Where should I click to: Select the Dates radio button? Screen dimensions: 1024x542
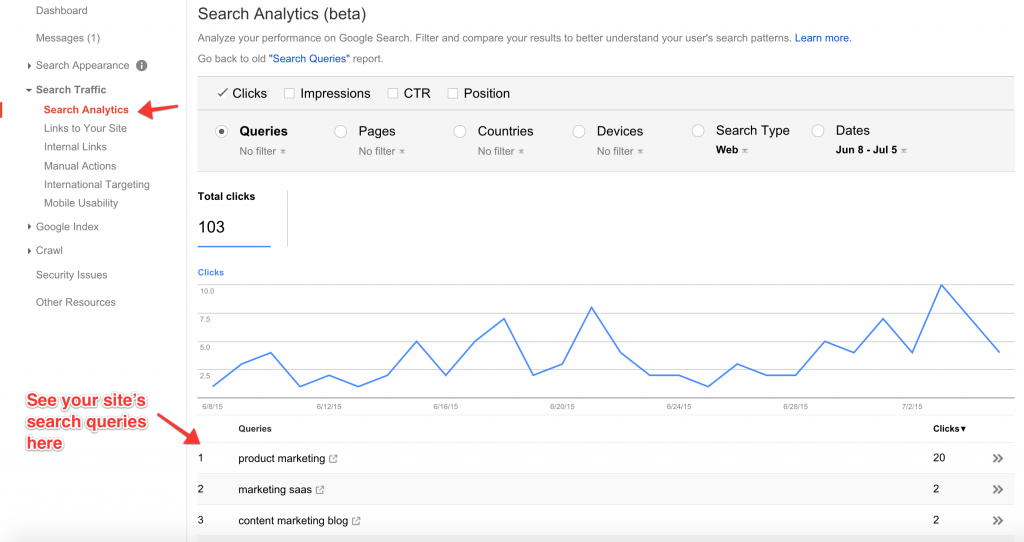[x=818, y=131]
